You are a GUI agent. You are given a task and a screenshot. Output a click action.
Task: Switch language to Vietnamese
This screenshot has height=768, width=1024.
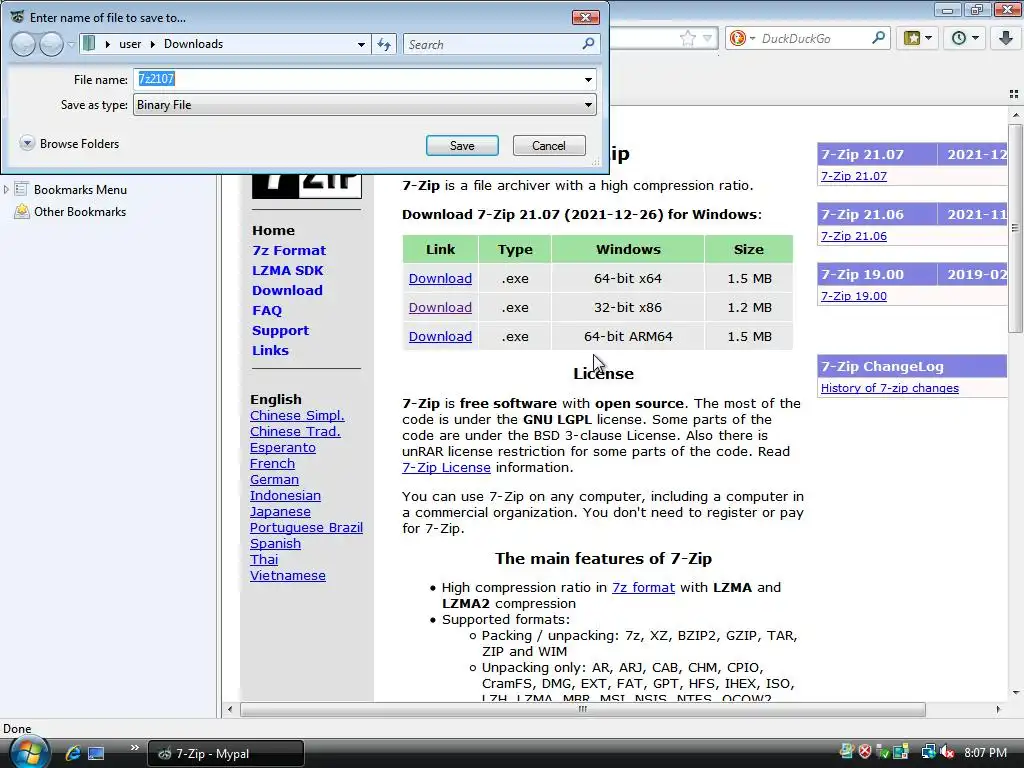point(288,575)
